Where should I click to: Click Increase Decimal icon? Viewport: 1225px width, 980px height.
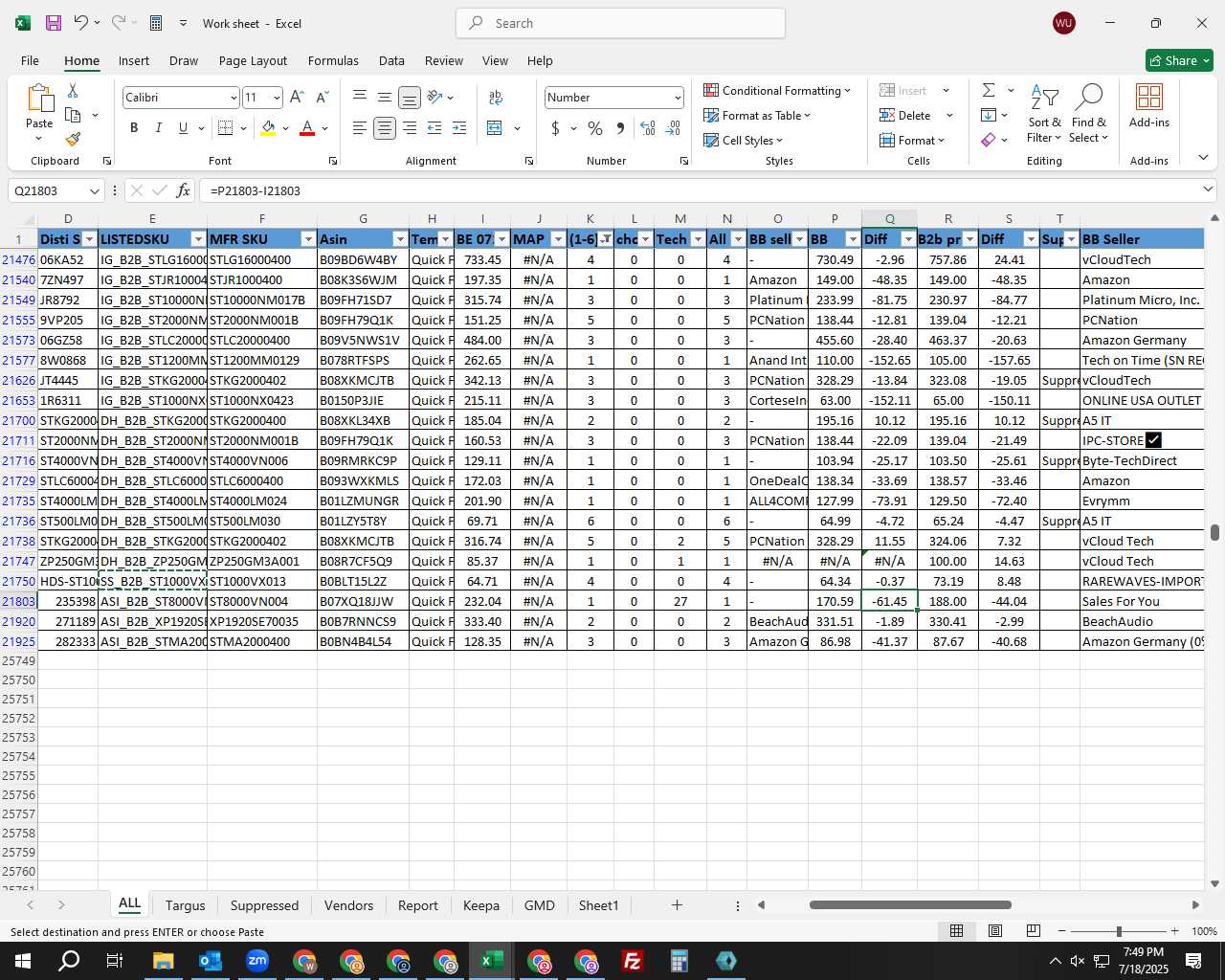[x=648, y=128]
